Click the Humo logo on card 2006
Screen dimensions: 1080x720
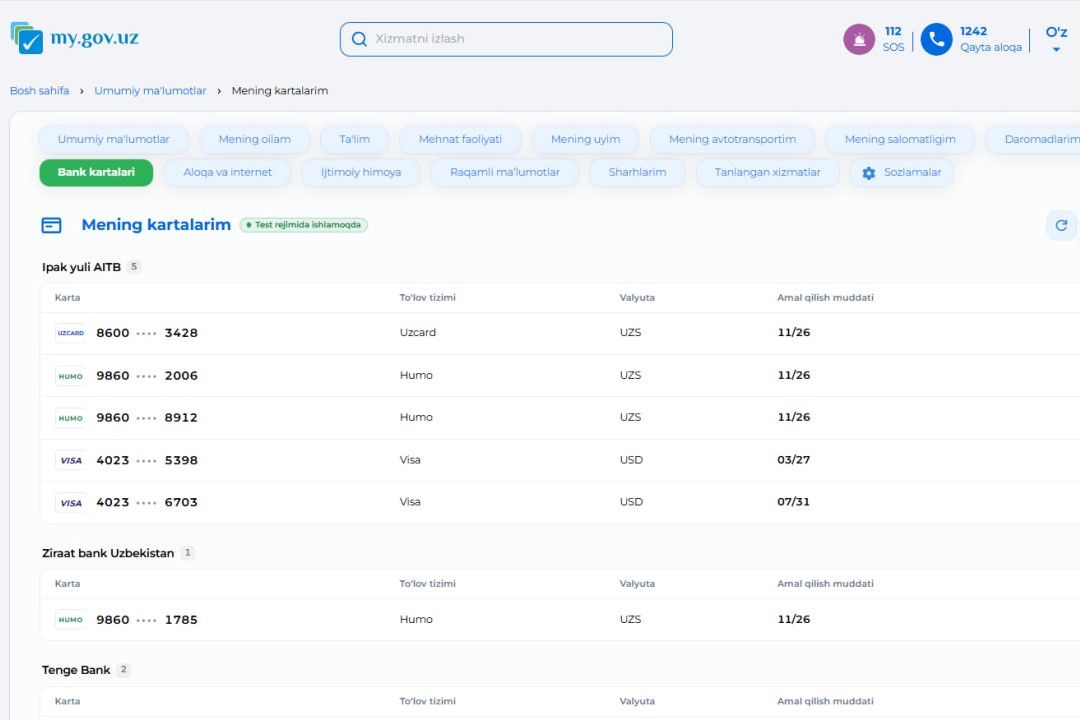click(x=70, y=376)
